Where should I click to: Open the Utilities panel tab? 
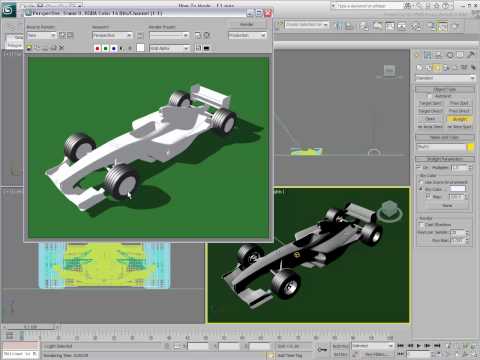pyautogui.click(x=471, y=55)
